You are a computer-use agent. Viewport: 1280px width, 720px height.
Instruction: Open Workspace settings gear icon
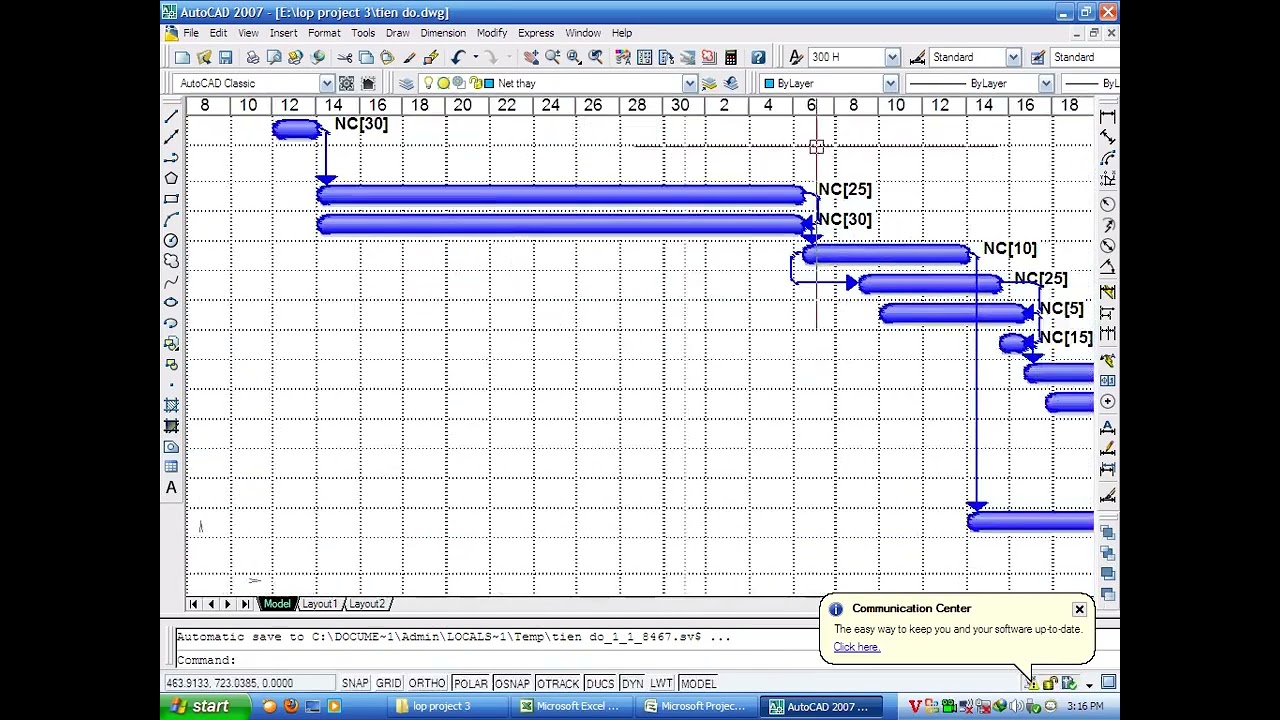[x=346, y=83]
